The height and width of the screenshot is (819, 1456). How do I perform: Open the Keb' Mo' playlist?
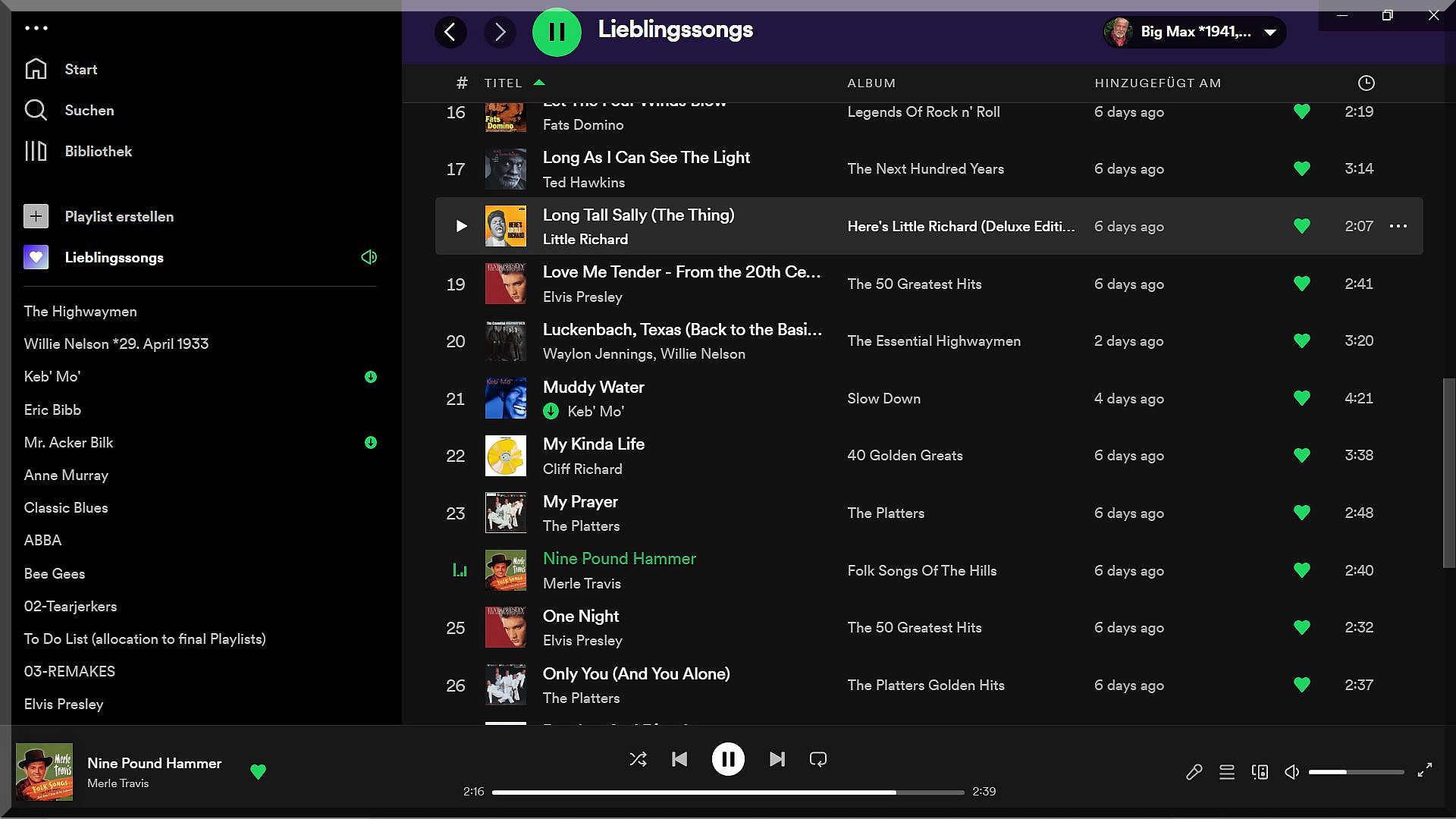tap(52, 377)
